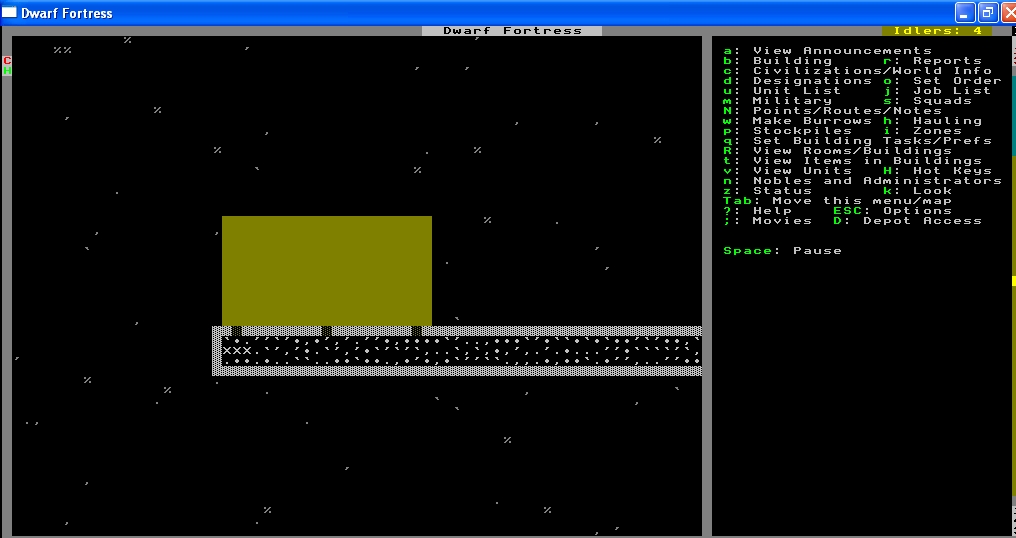Screen dimensions: 1016x538
Task: Click the green H indicator at left edge
Action: (7, 71)
